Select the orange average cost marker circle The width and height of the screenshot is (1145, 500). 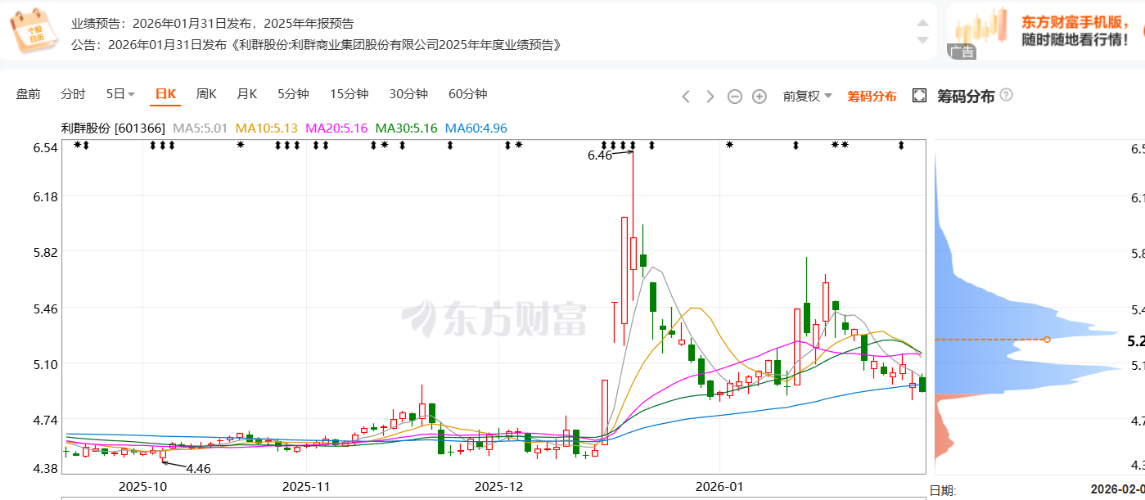coord(1046,339)
